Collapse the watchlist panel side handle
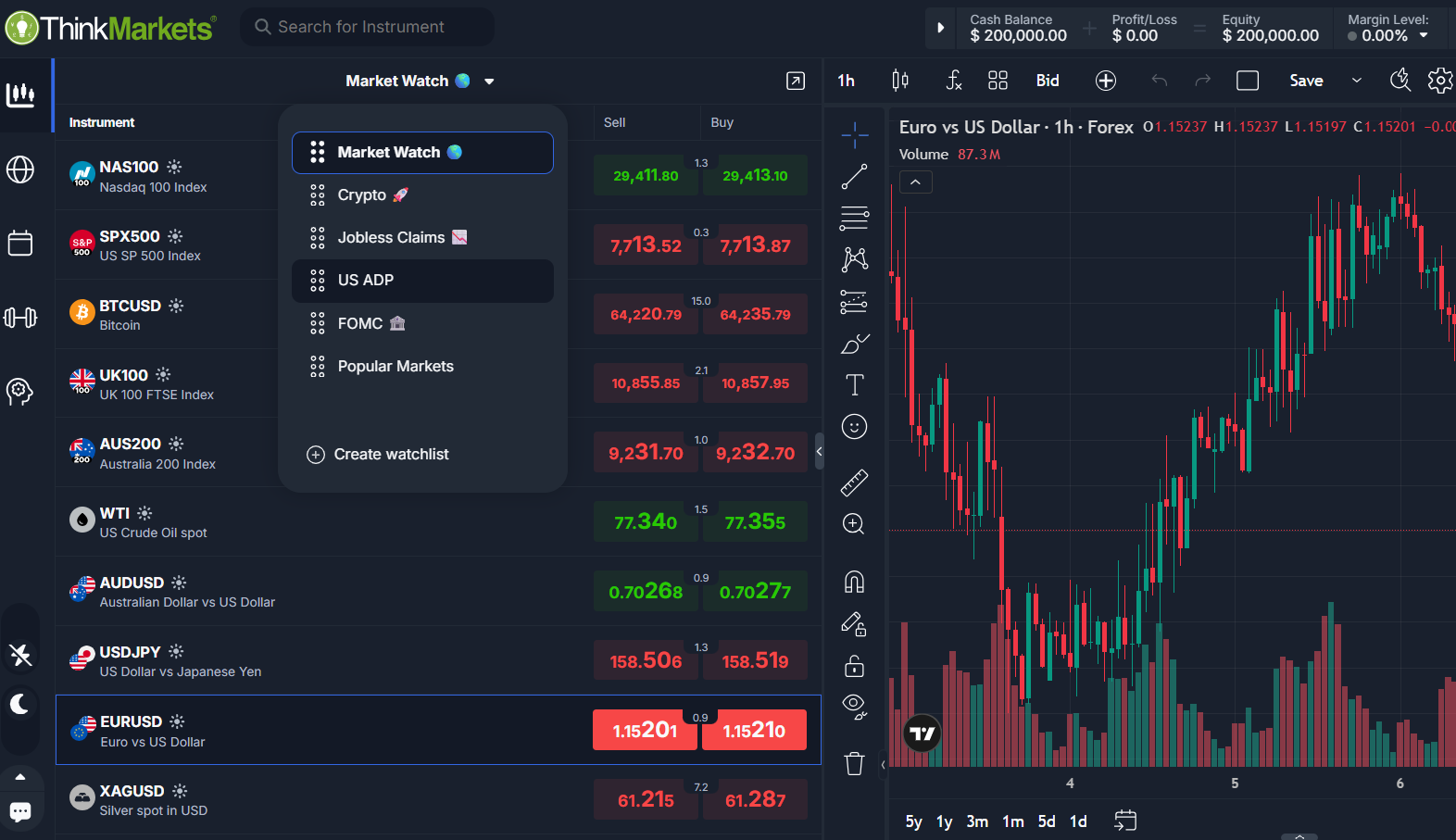The height and width of the screenshot is (840, 1456). click(x=819, y=451)
